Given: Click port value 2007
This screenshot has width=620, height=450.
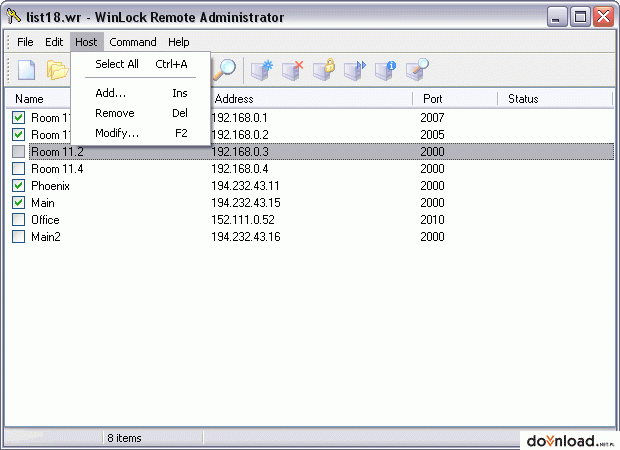Looking at the screenshot, I should pos(432,118).
